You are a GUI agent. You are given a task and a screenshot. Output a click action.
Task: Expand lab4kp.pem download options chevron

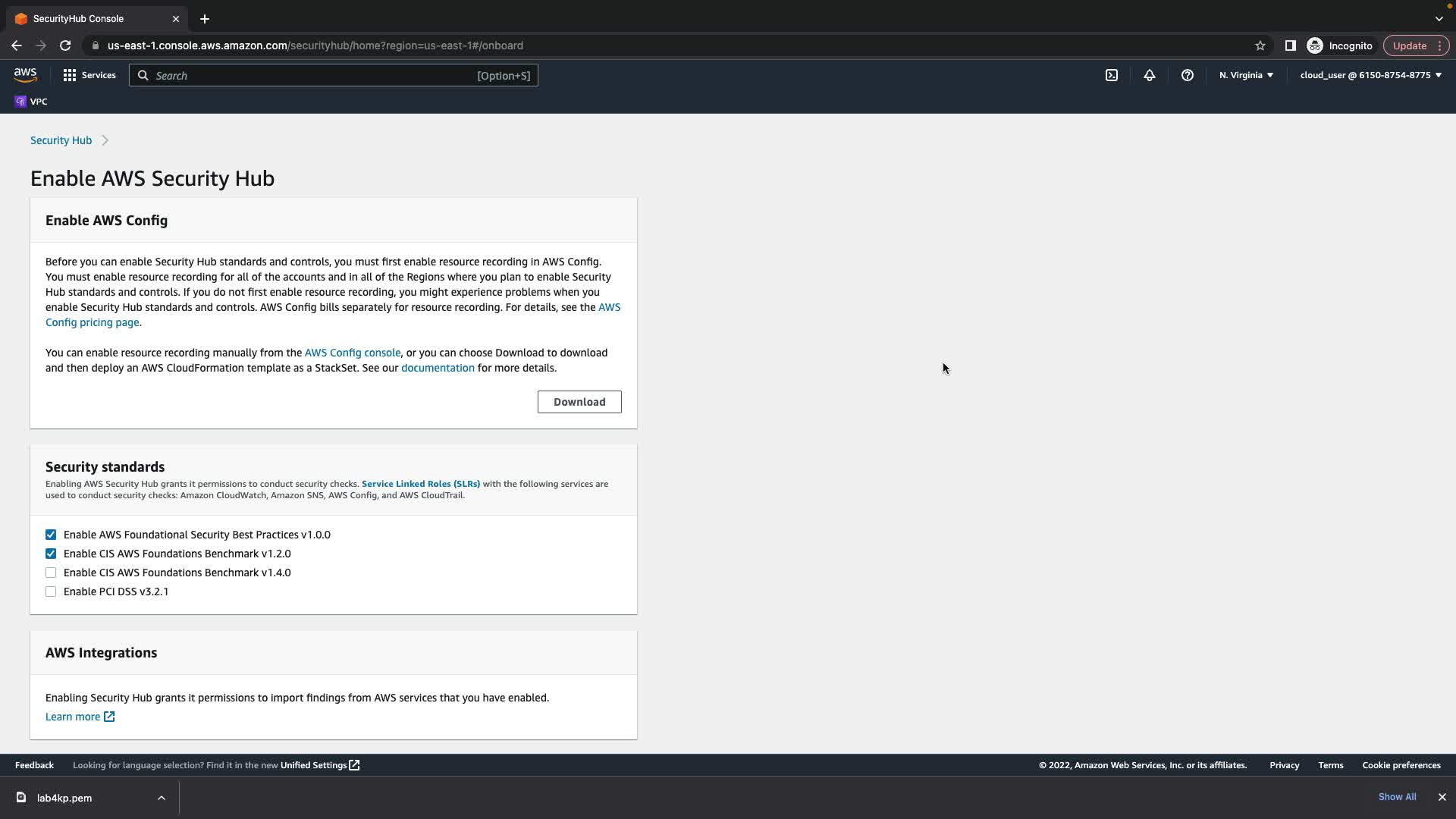tap(162, 798)
